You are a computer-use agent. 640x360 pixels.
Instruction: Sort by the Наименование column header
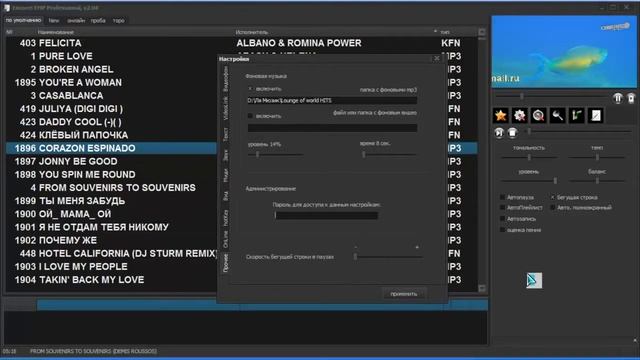(x=56, y=32)
